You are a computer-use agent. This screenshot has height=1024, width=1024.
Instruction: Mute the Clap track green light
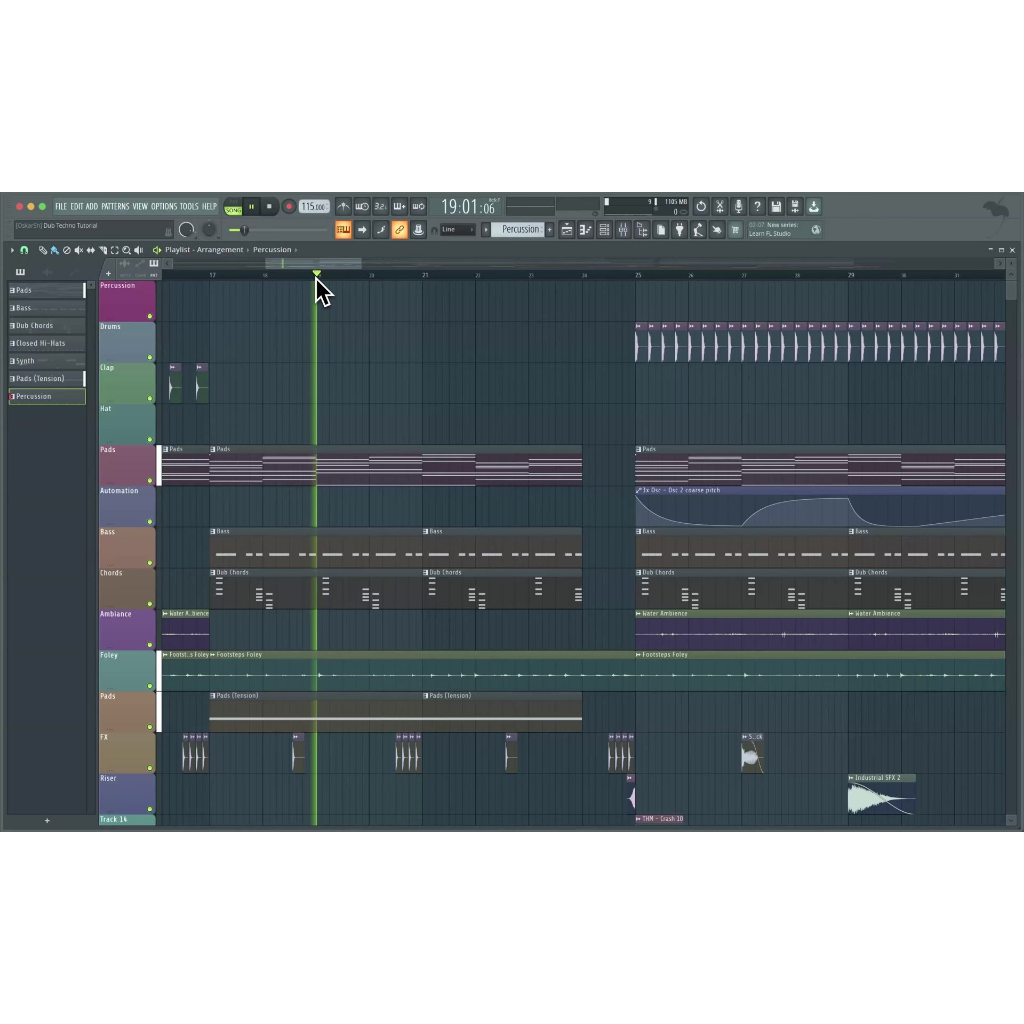click(x=150, y=398)
